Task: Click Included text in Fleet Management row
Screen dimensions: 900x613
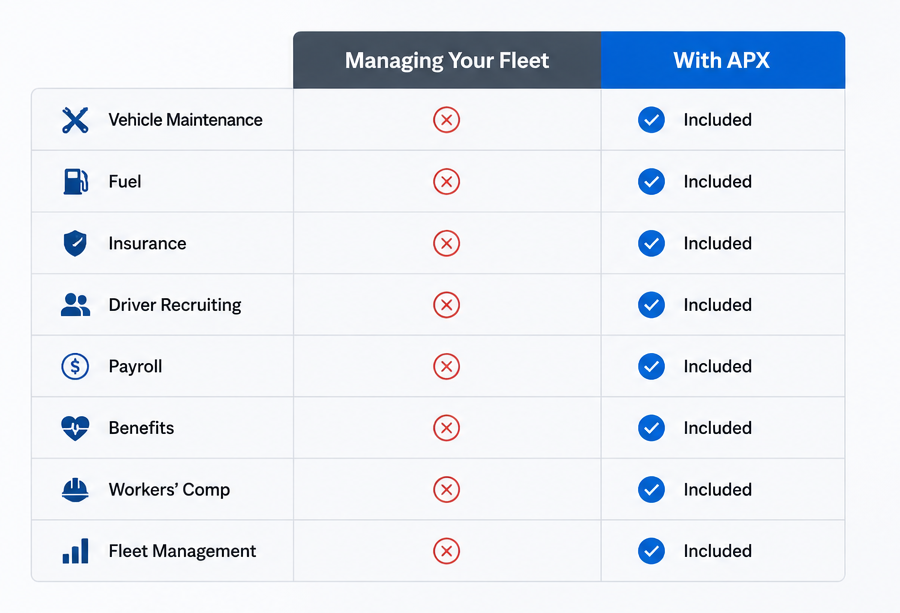Action: tap(717, 551)
